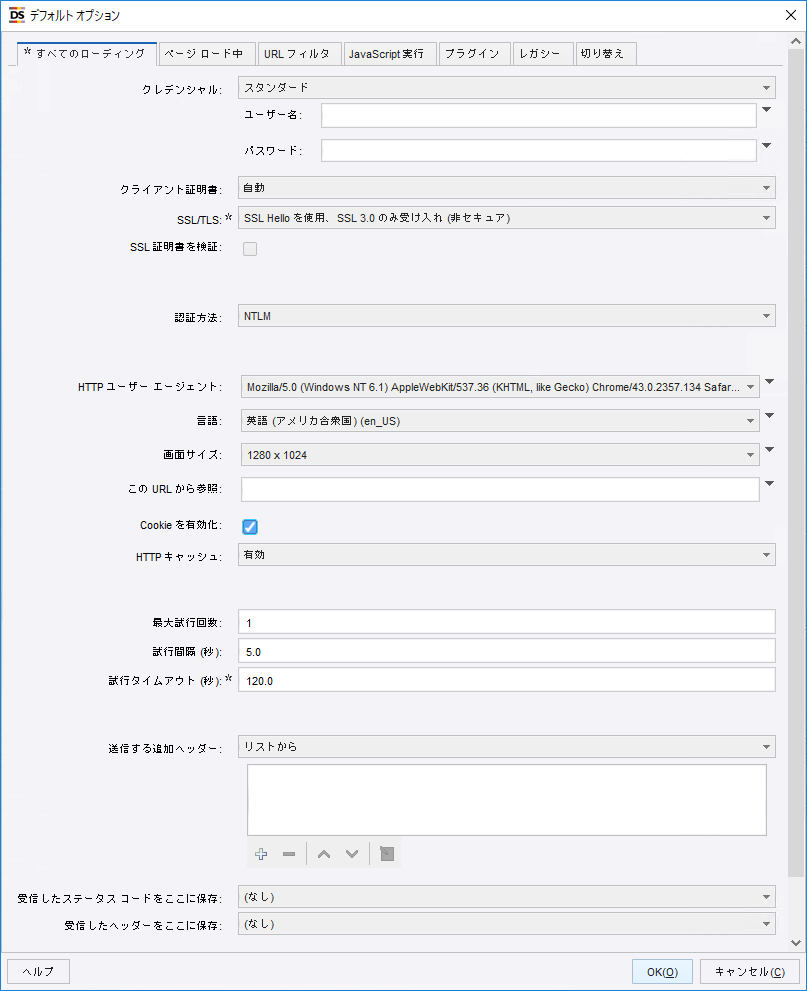The width and height of the screenshot is (807, 991).
Task: Open the variable arrow beside HTTP ユーザー エージェント
Action: point(768,380)
